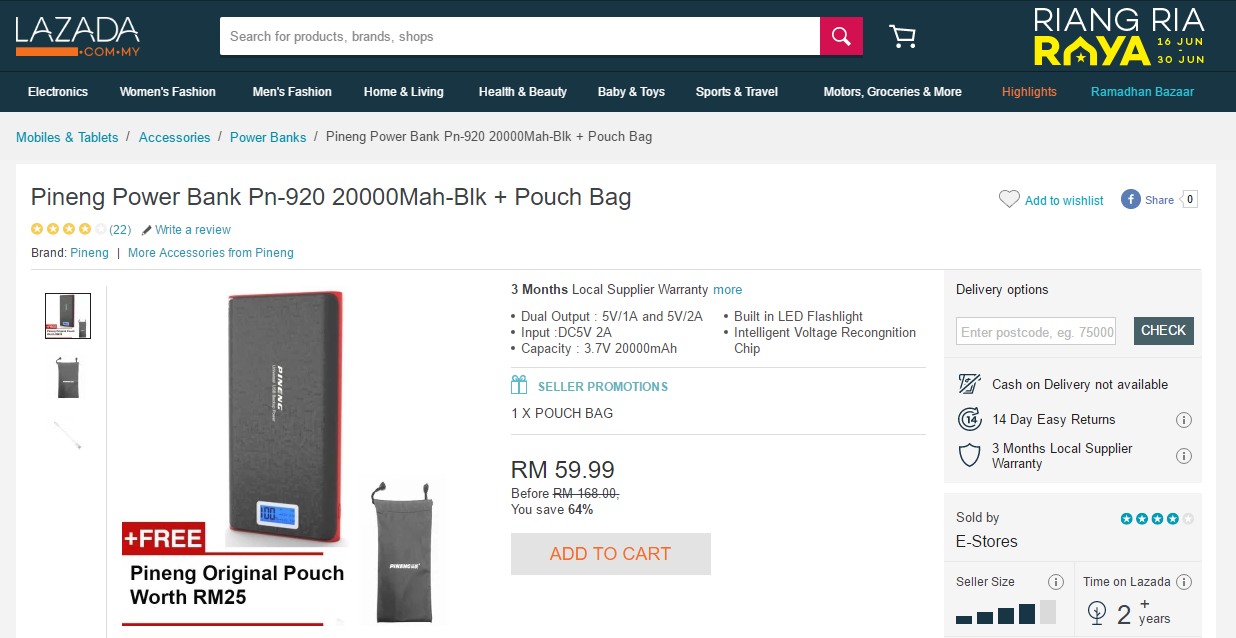This screenshot has height=638, width=1236.
Task: Click info icon beside Seller Size
Action: (1055, 582)
